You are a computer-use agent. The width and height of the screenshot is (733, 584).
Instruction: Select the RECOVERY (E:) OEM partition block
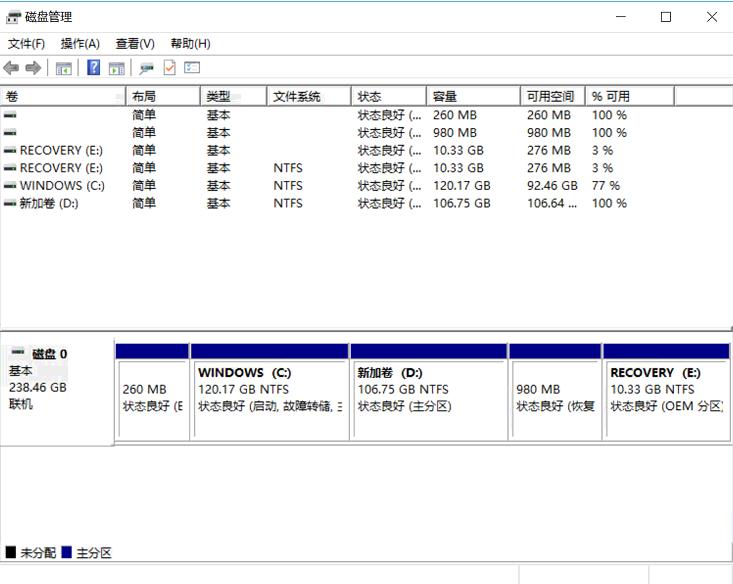(667, 392)
